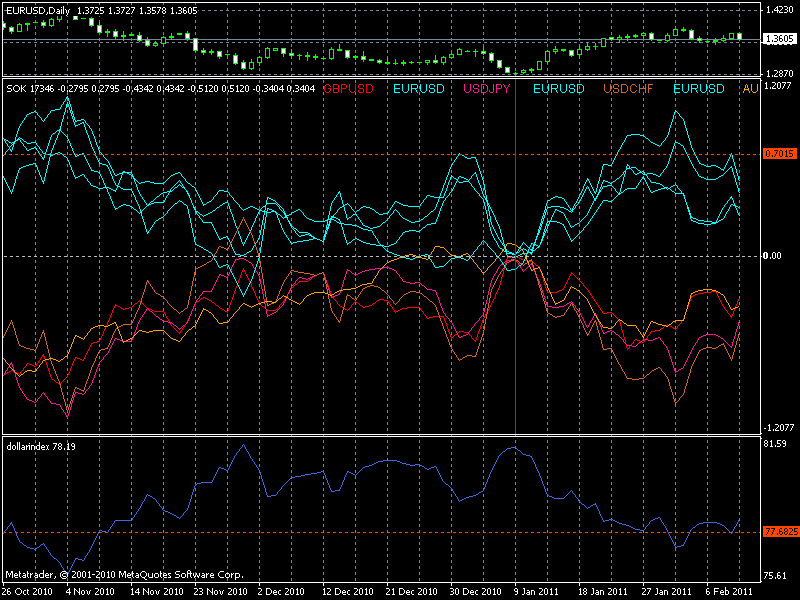This screenshot has height=600, width=800.
Task: Click the 81.59 dollar index scale value
Action: [x=776, y=444]
